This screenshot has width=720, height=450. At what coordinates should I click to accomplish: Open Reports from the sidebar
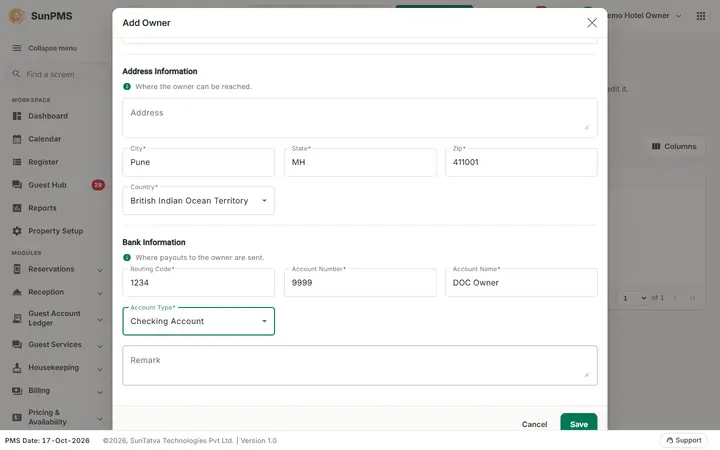[42, 208]
